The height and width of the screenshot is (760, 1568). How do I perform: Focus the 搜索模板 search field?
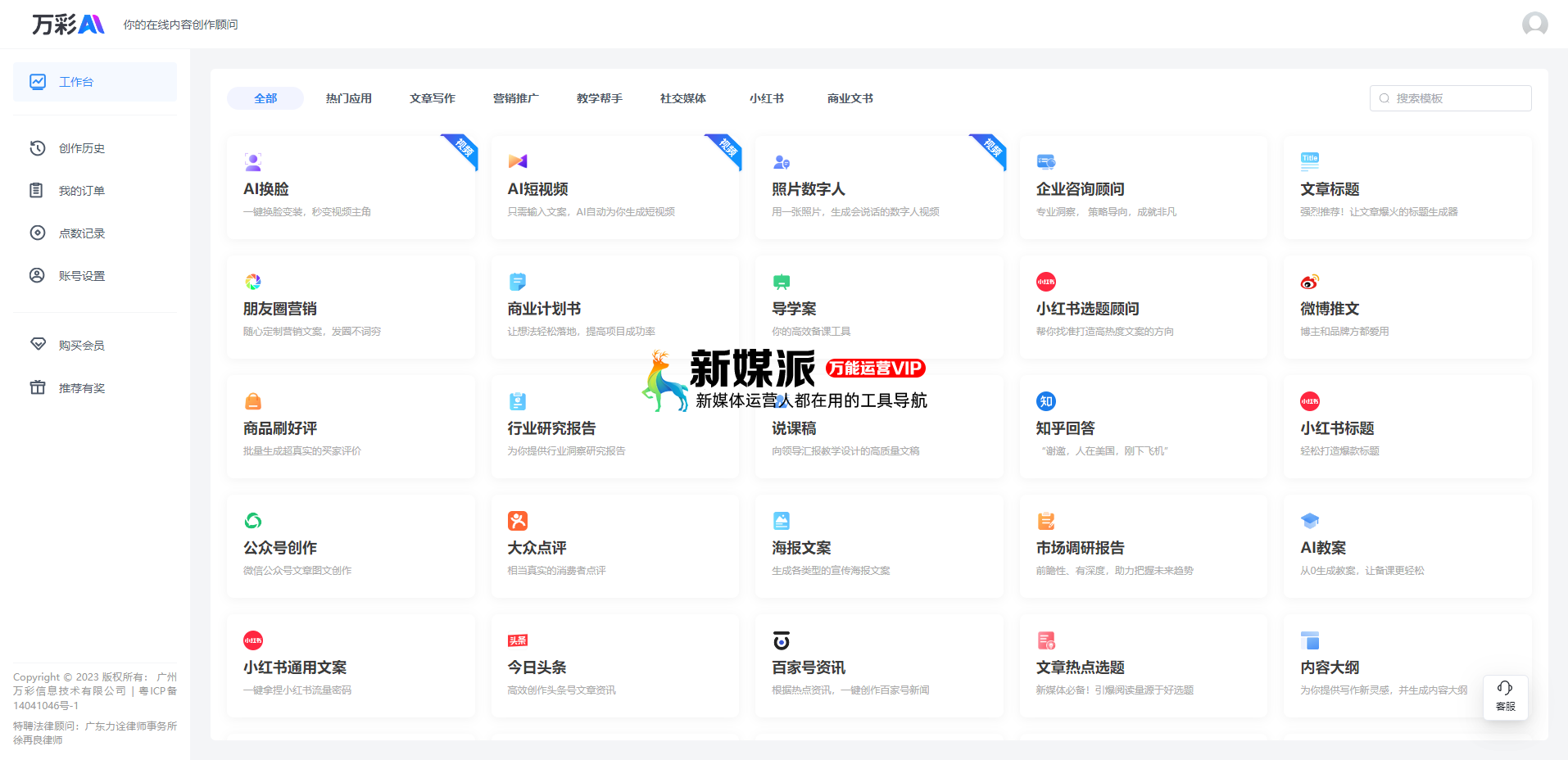(x=1450, y=98)
